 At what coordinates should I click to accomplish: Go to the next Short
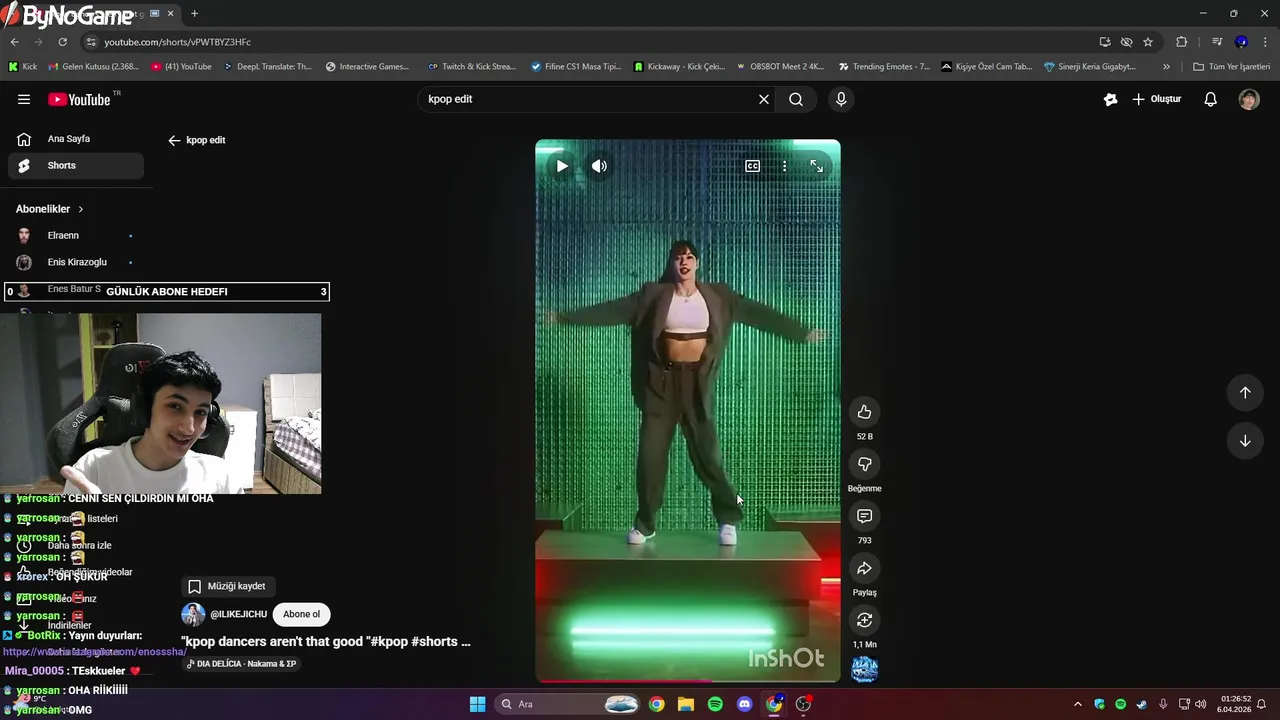click(x=1245, y=441)
